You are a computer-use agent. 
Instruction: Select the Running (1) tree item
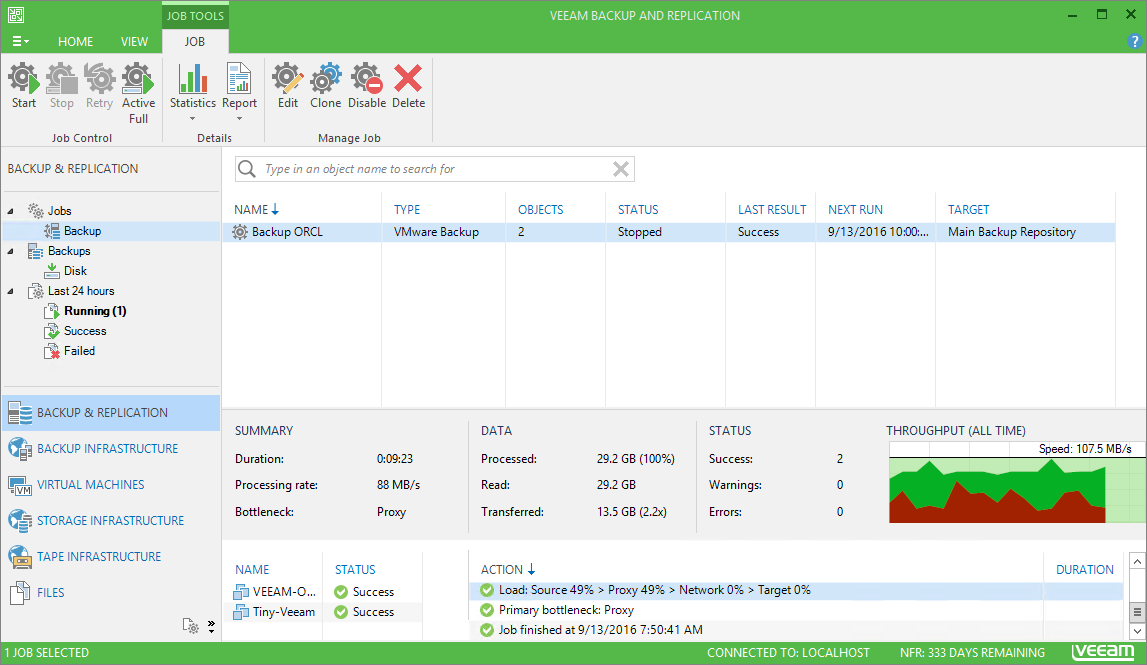[x=94, y=311]
